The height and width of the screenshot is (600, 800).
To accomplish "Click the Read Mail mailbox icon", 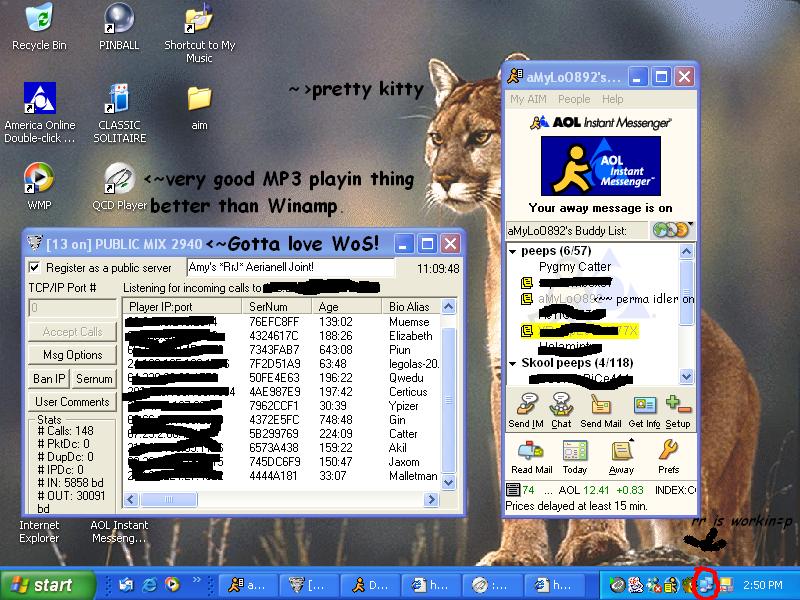I will [x=531, y=451].
